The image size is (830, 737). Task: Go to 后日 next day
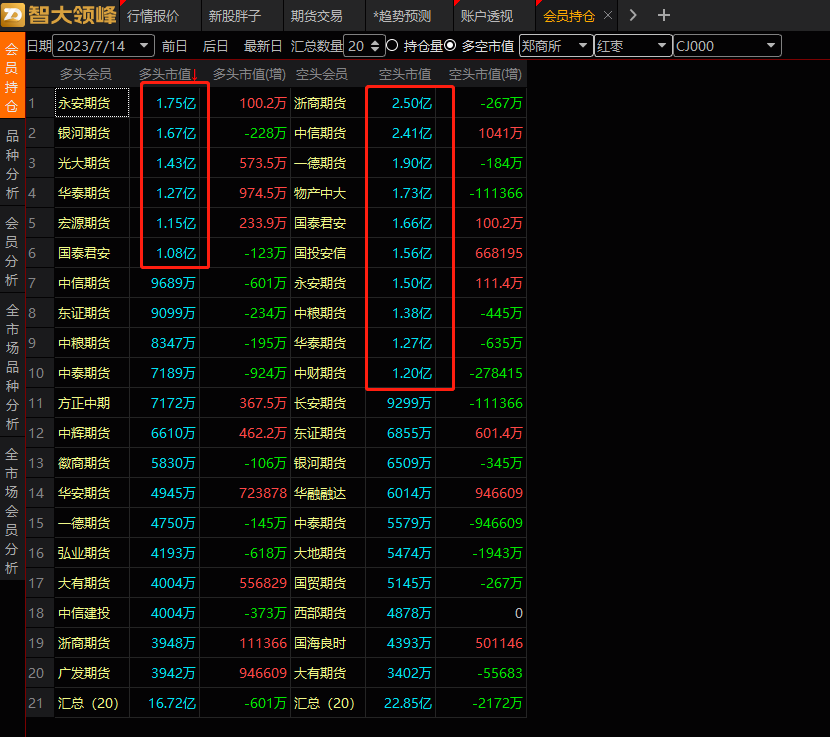coord(215,46)
